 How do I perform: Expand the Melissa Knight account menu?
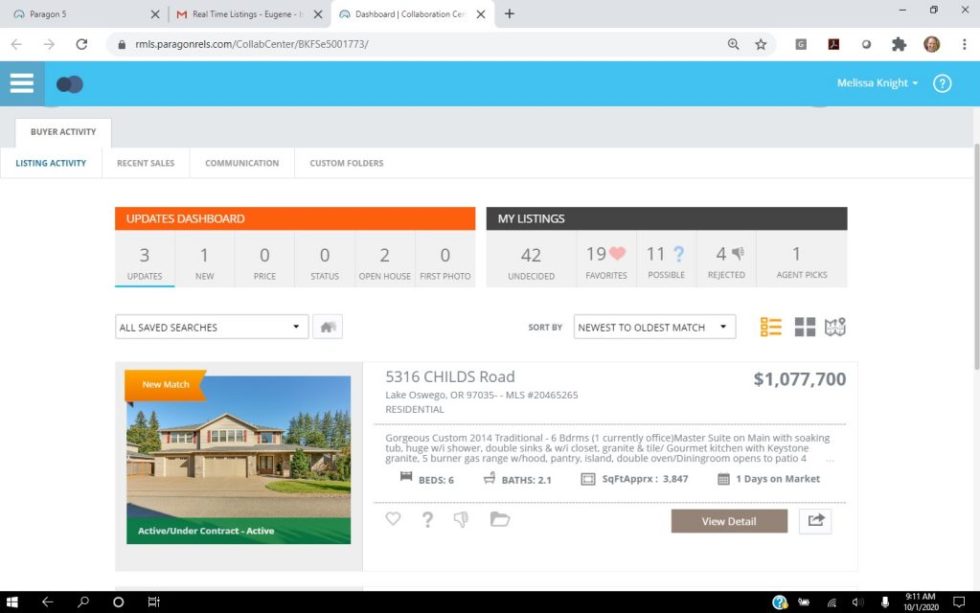[877, 84]
